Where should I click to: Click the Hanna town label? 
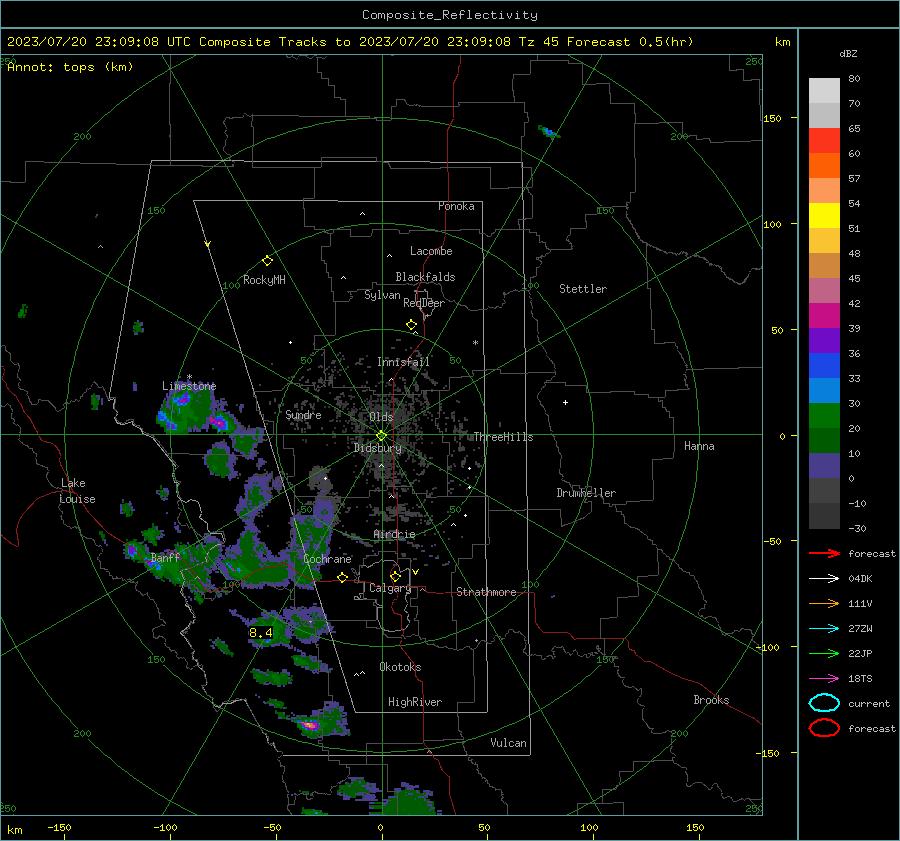point(699,446)
